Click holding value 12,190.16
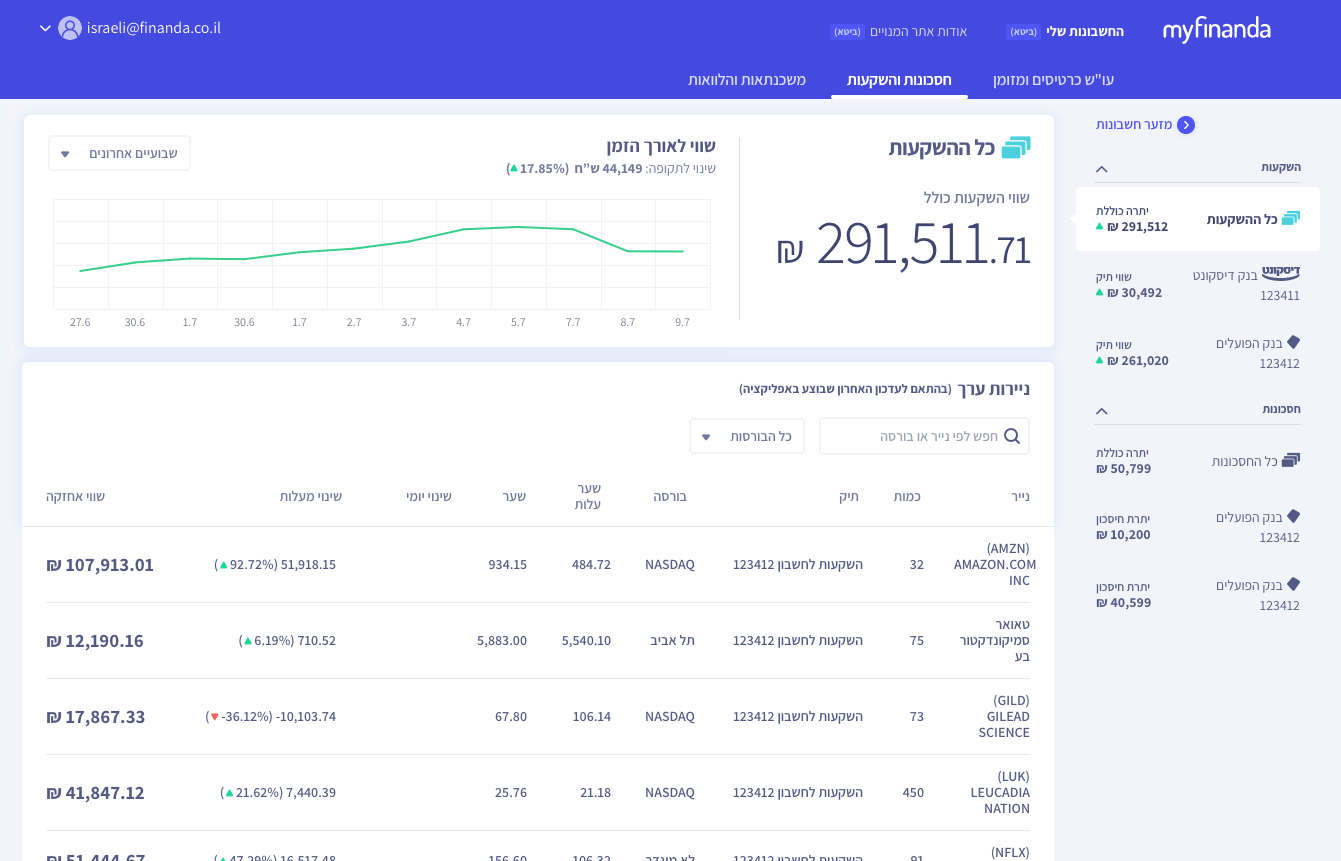This screenshot has height=861, width=1341. tap(95, 641)
